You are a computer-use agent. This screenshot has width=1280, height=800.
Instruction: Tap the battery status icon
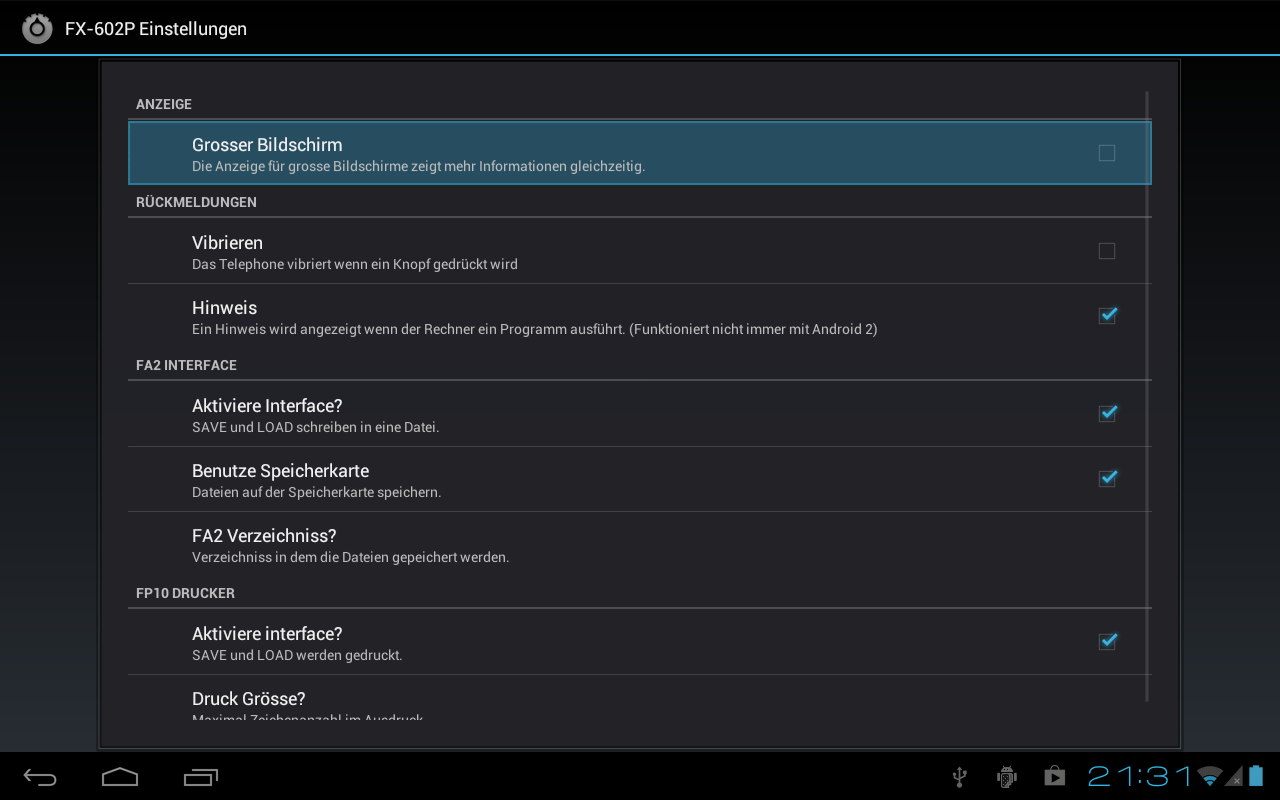(1256, 776)
